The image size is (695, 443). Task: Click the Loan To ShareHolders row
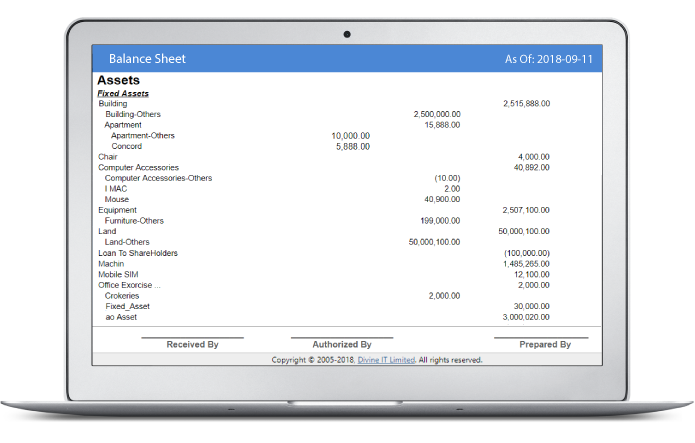(x=138, y=253)
